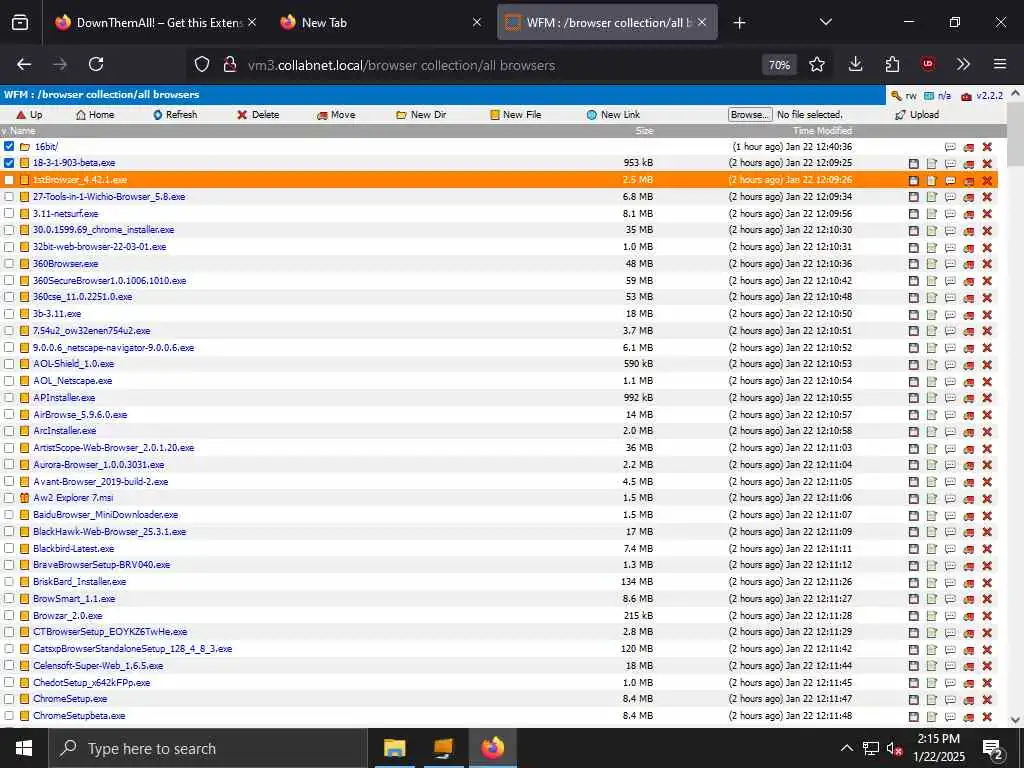Collapse the WFM header with the up chevron

click(x=1016, y=93)
